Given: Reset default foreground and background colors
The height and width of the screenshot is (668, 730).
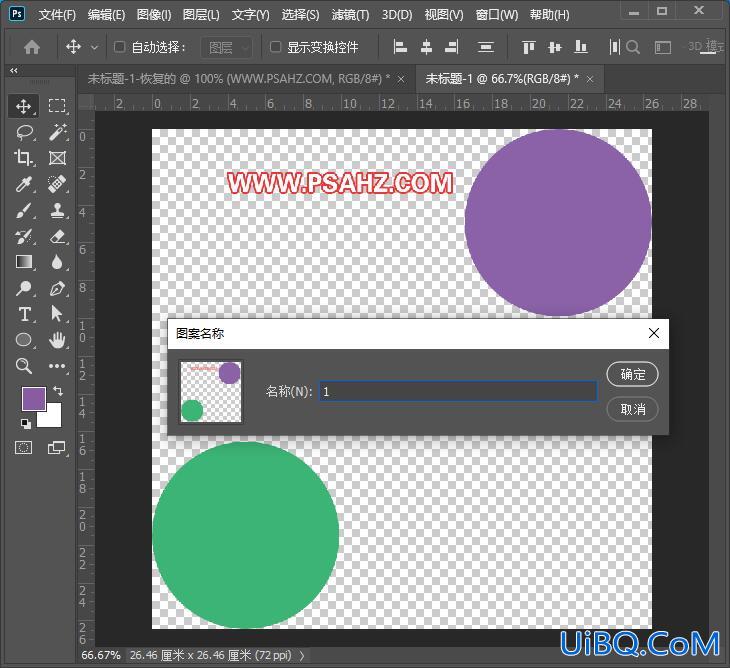Looking at the screenshot, I should (x=26, y=424).
